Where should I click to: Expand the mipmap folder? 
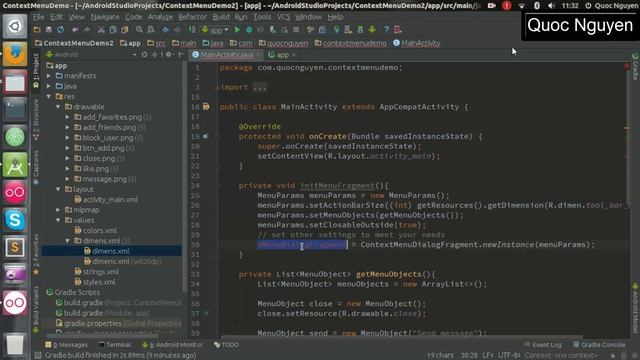tap(58, 210)
